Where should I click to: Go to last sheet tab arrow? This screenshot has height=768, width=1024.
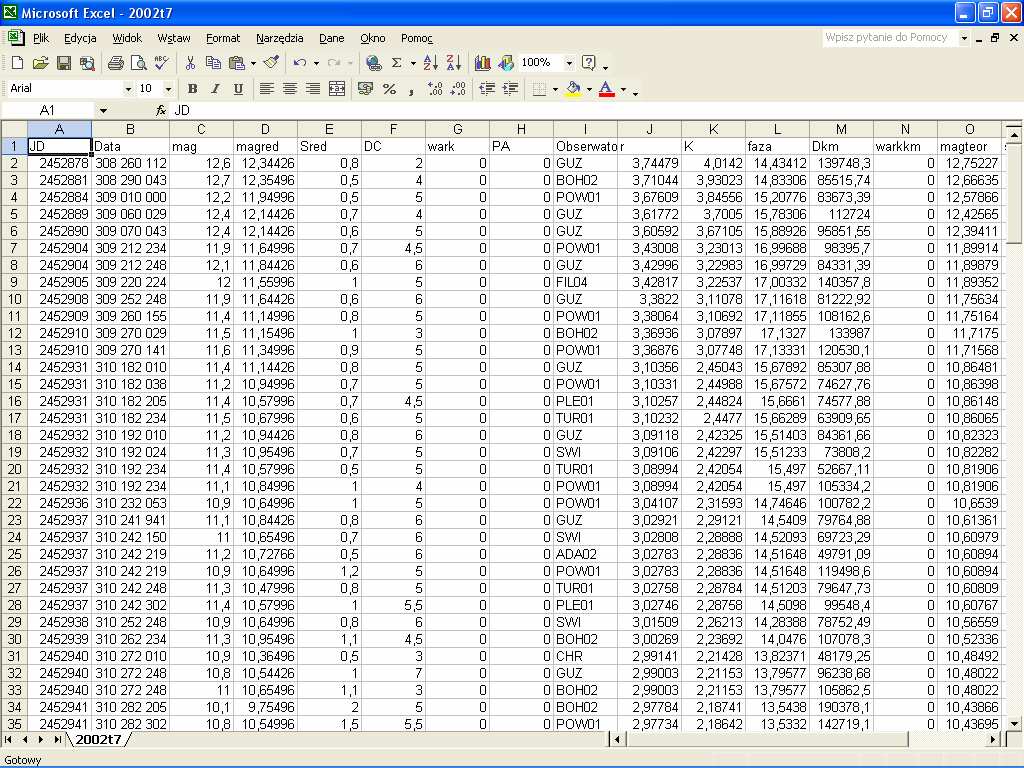pyautogui.click(x=57, y=739)
